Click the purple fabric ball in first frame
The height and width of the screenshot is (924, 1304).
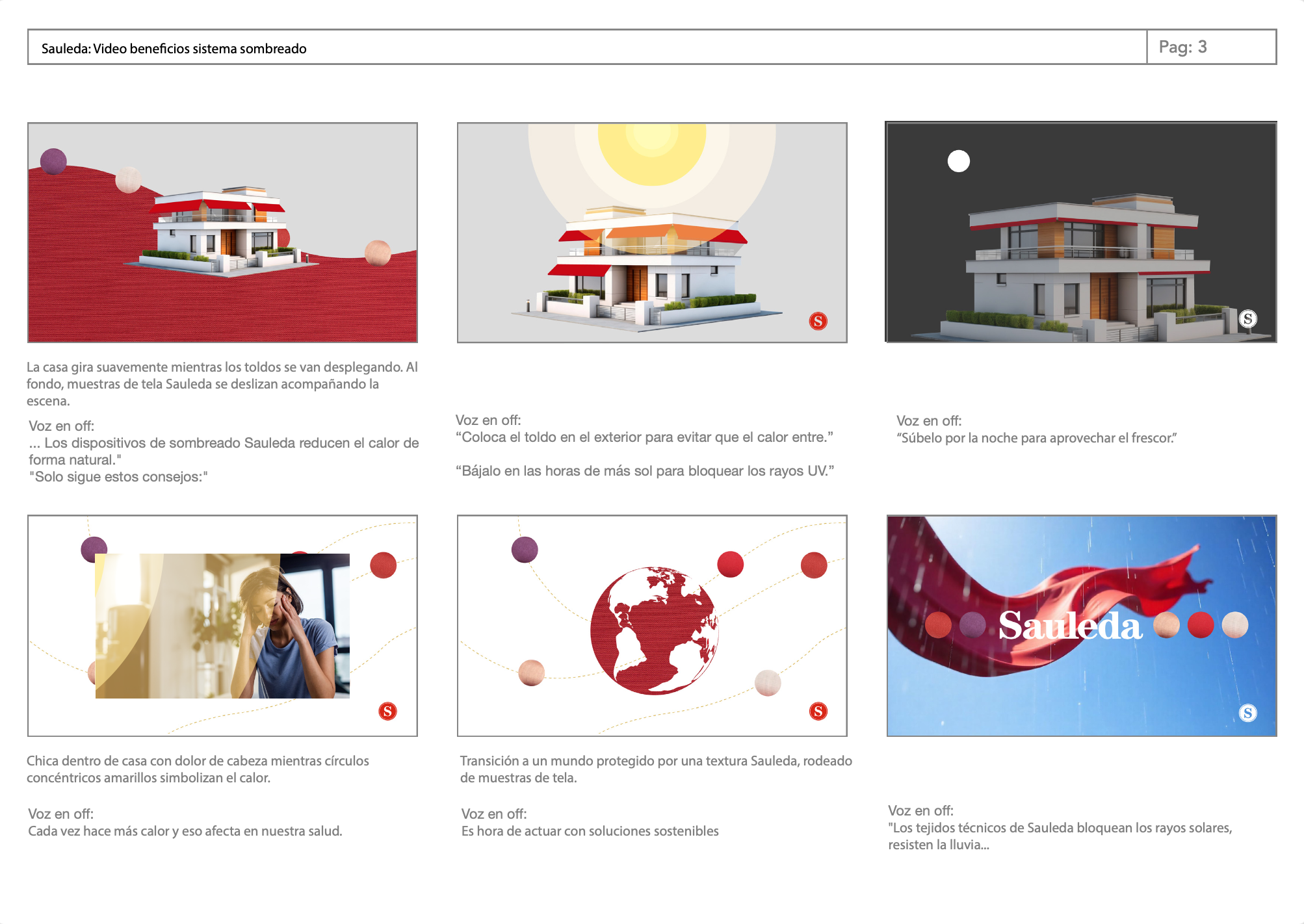[53, 161]
